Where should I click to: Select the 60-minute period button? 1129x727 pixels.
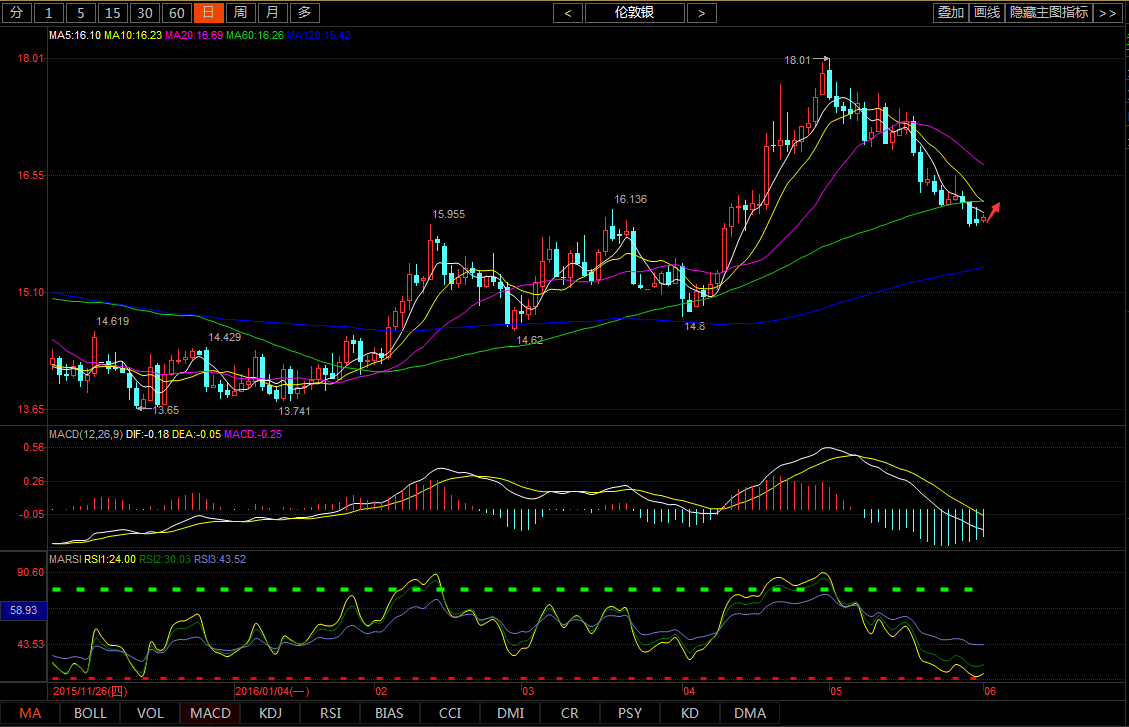coord(177,13)
